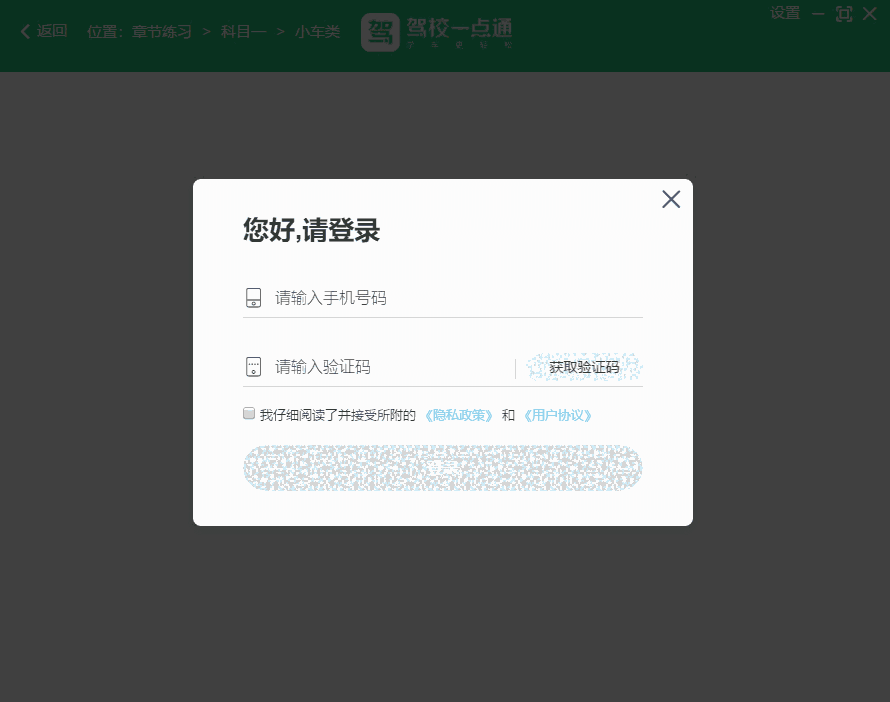Click the verification code icon in code field
890x702 pixels.
[253, 366]
